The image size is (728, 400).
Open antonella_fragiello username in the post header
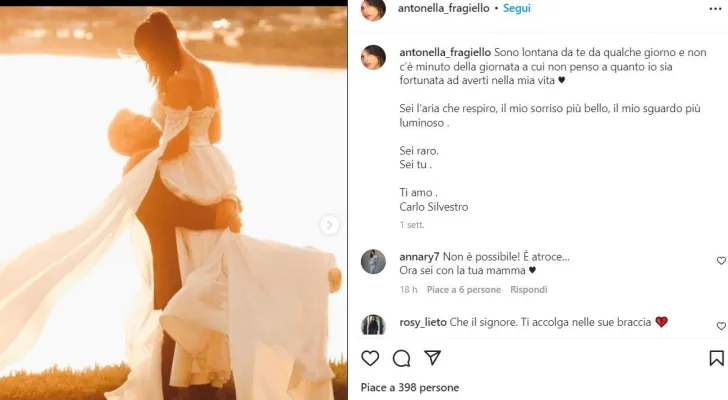[445, 8]
